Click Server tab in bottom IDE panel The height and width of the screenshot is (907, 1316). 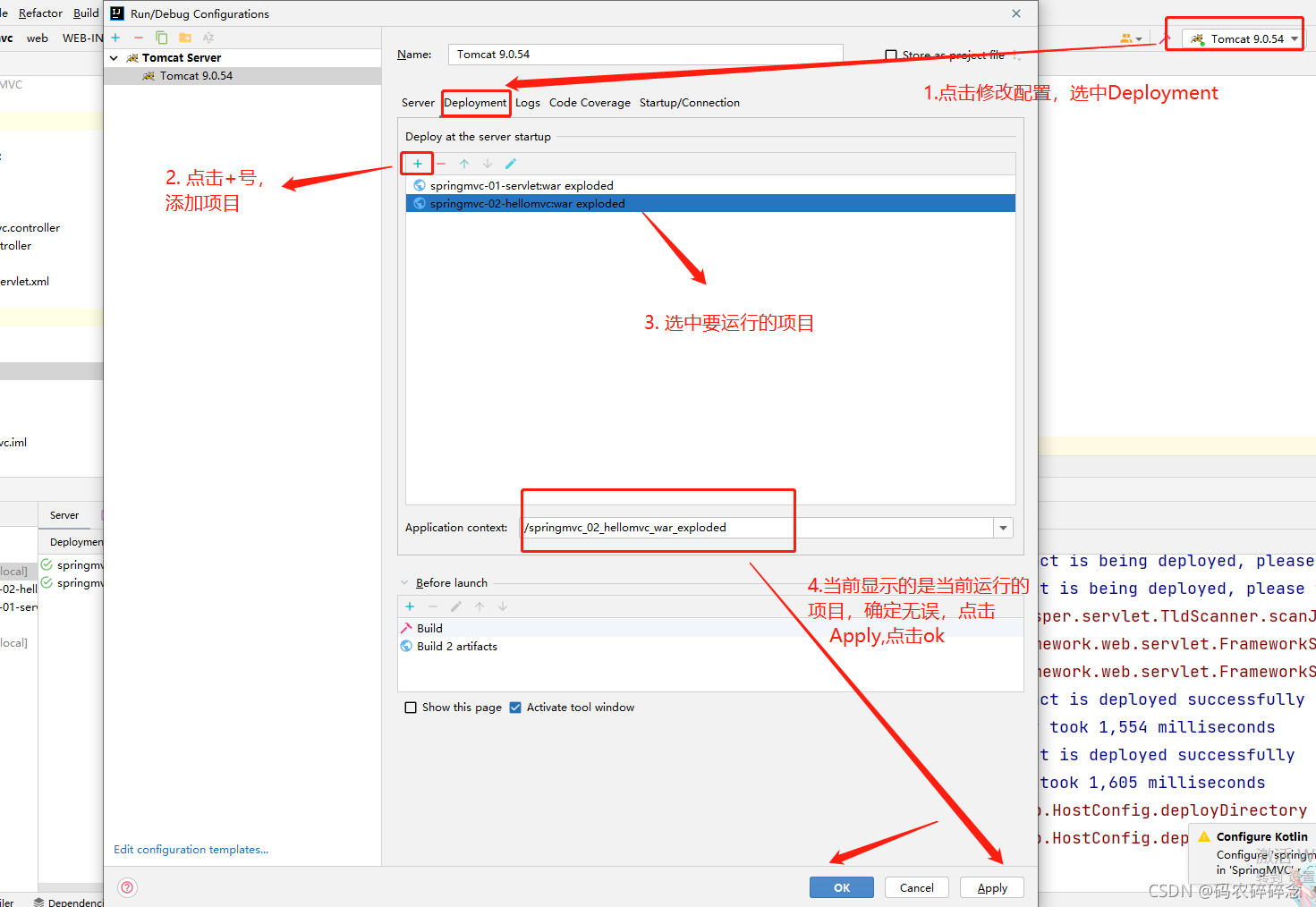pos(64,515)
